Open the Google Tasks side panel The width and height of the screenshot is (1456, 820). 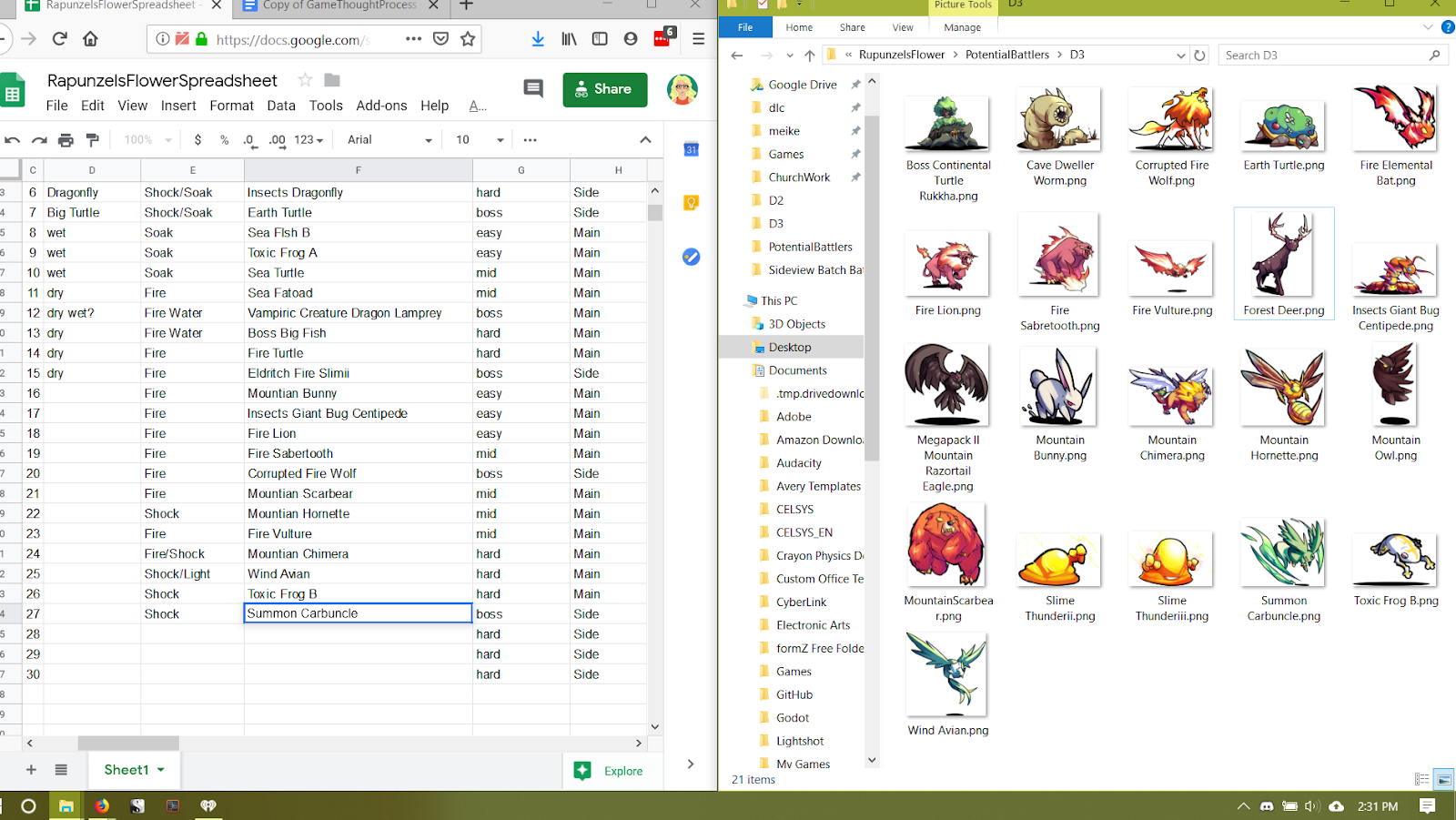(692, 257)
